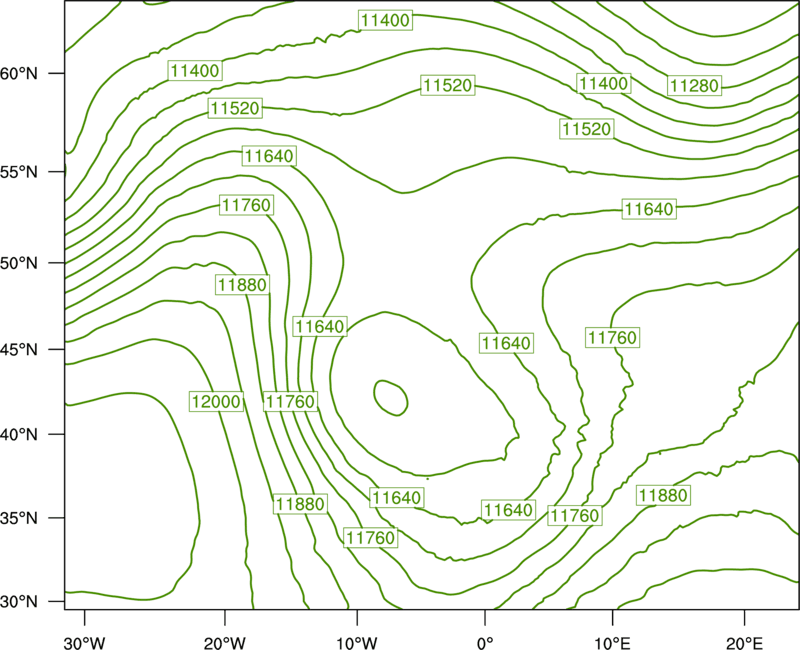
Task: Pick the 20°E longitude tick label
Action: [743, 642]
